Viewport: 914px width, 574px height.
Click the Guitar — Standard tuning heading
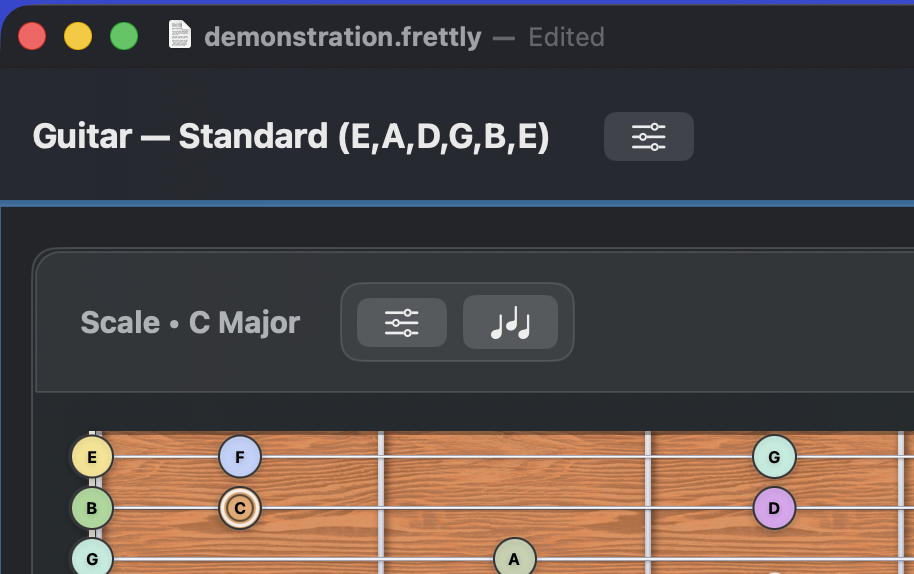291,136
